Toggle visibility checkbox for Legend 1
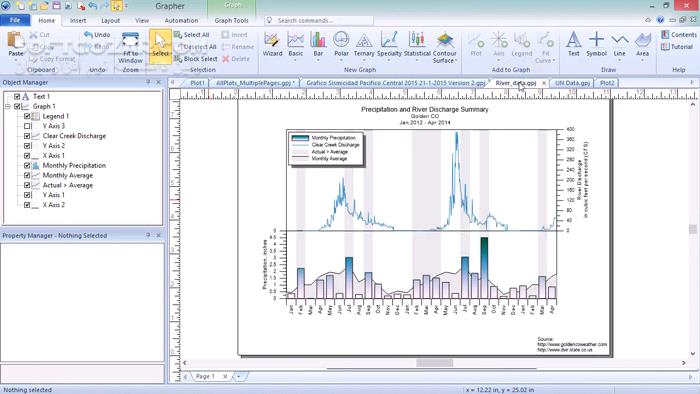Image resolution: width=700 pixels, height=394 pixels. click(27, 116)
